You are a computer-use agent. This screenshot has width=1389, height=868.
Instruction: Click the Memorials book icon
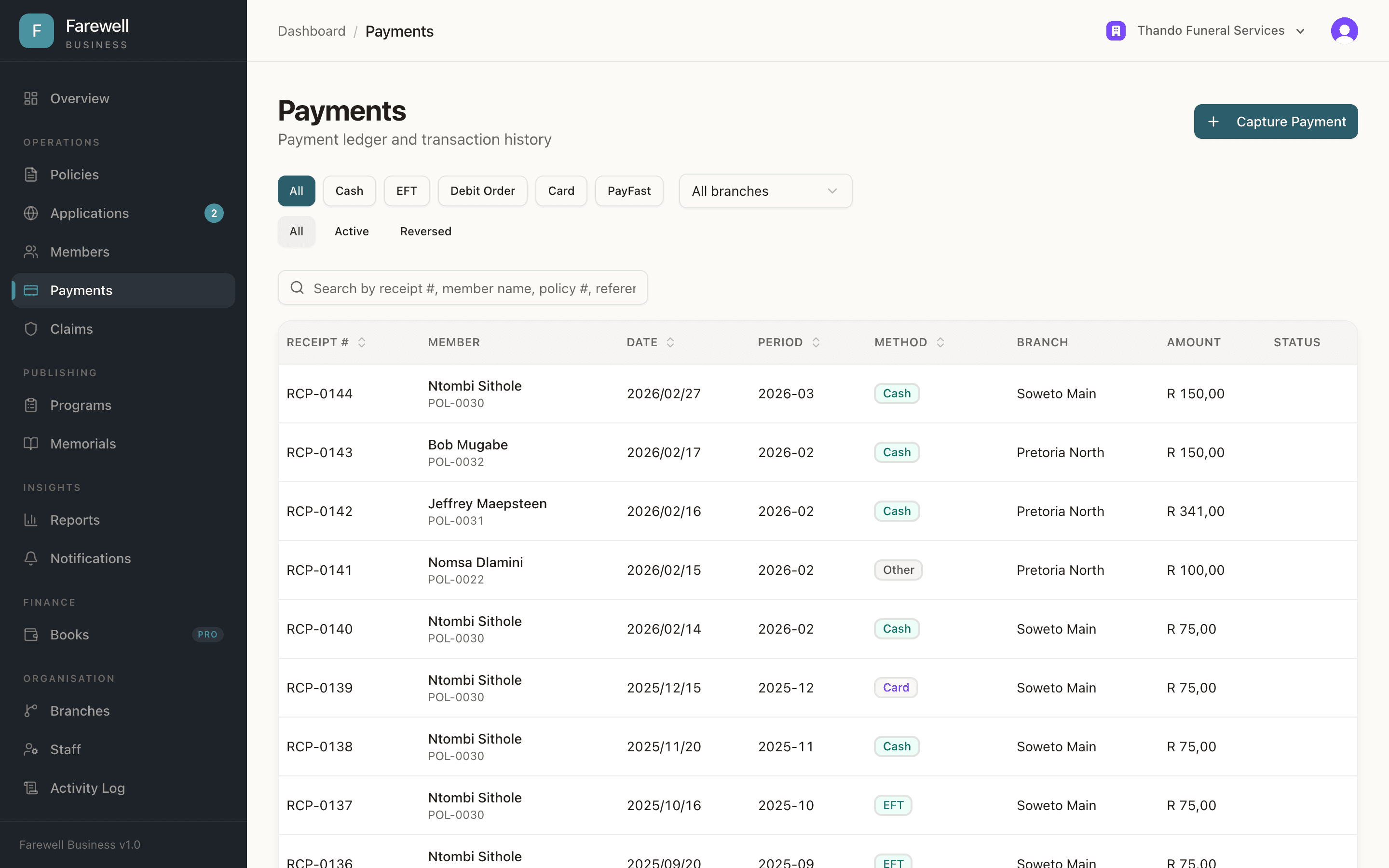point(31,444)
